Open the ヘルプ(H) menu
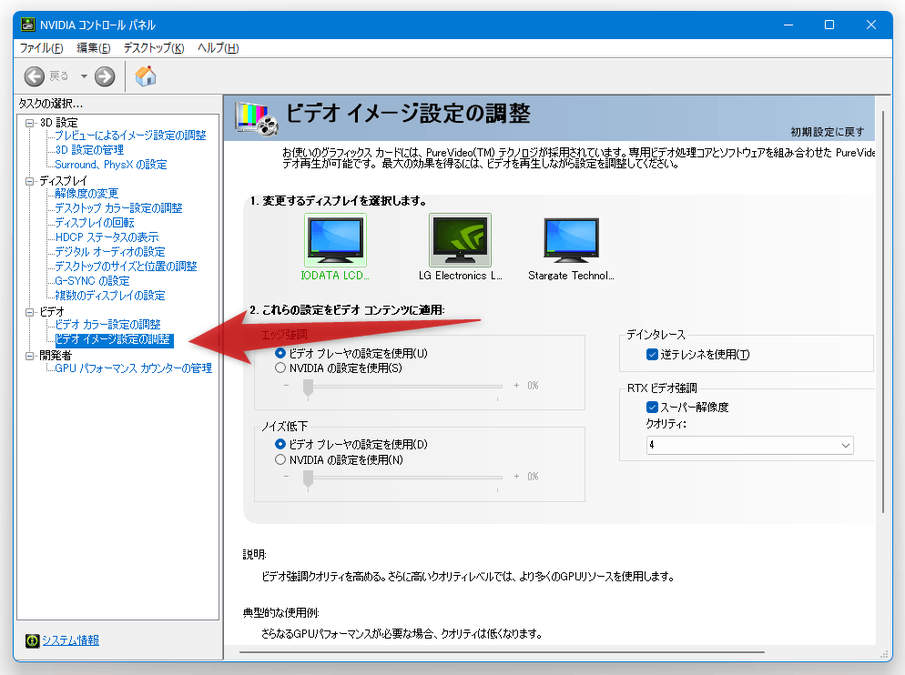 click(218, 48)
